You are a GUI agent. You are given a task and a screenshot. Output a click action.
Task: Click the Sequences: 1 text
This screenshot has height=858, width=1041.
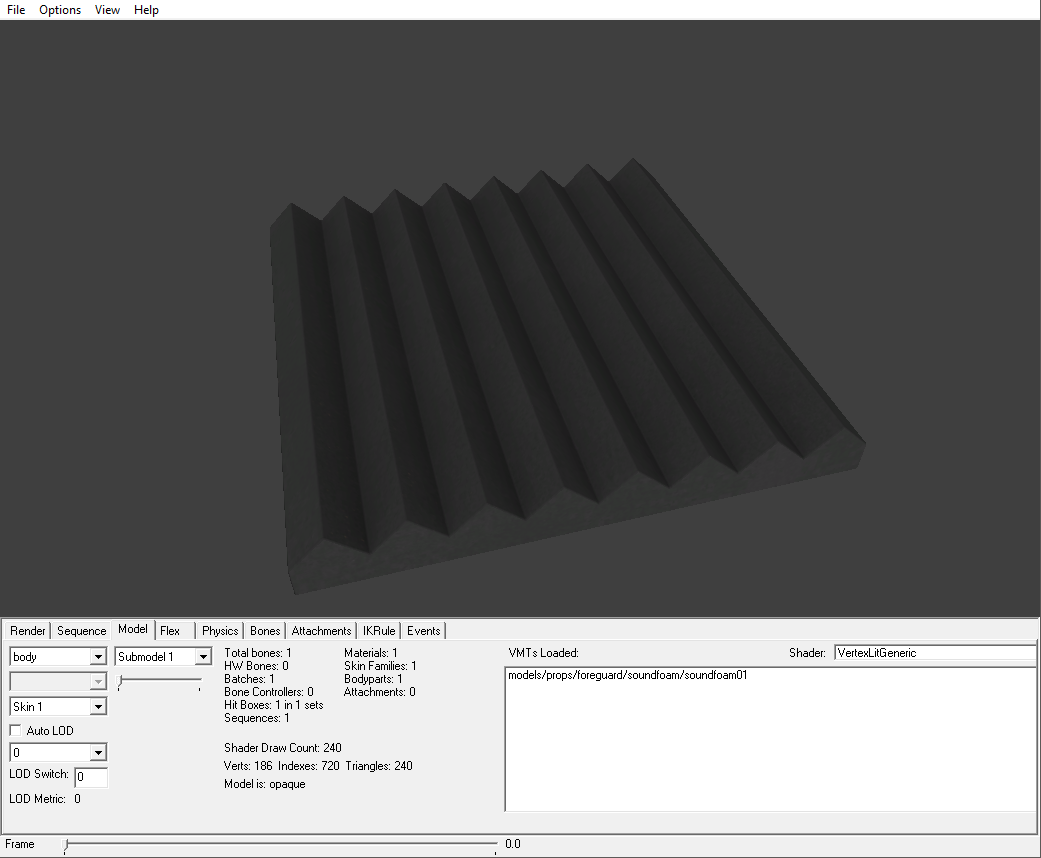(257, 718)
